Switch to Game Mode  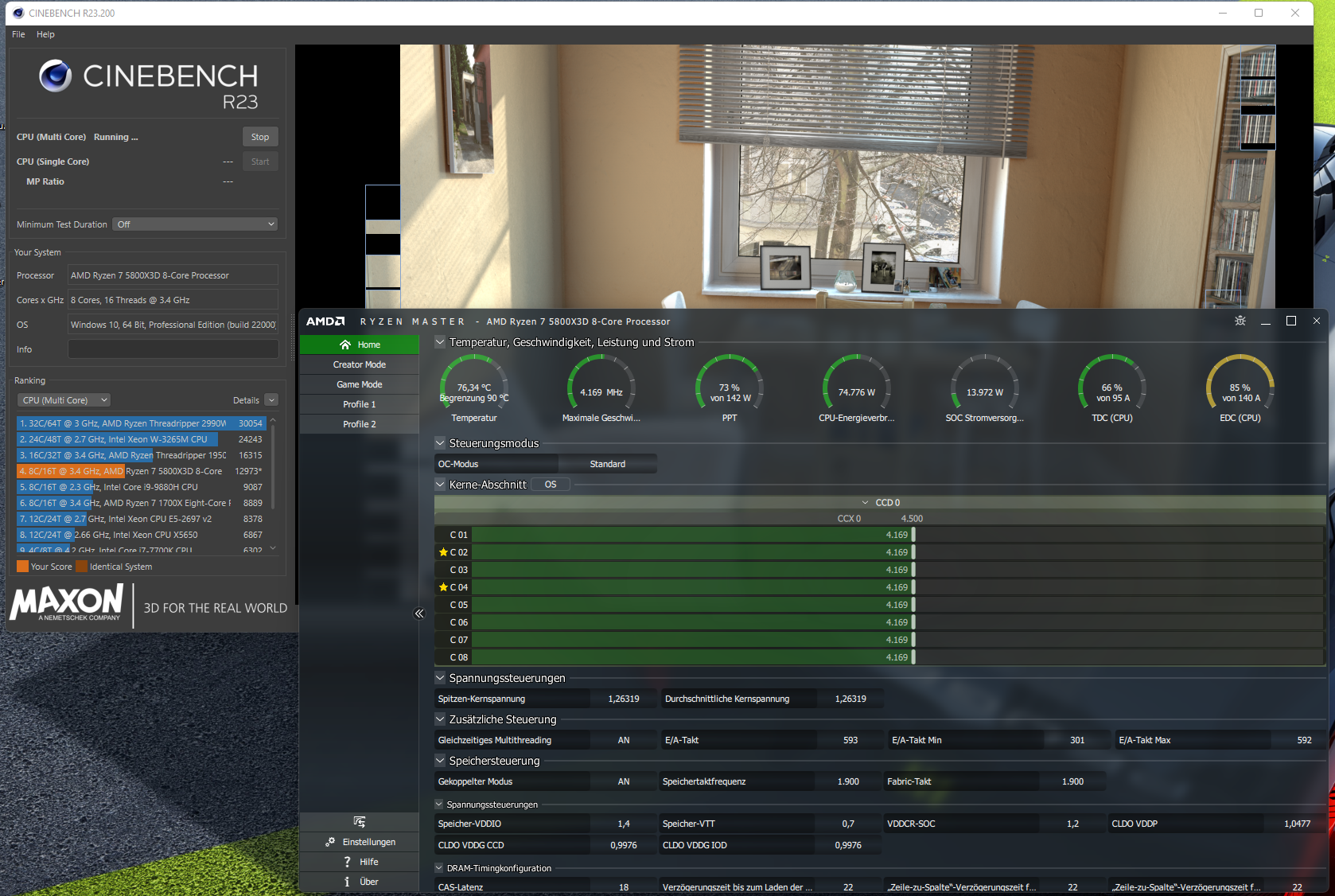pos(360,384)
